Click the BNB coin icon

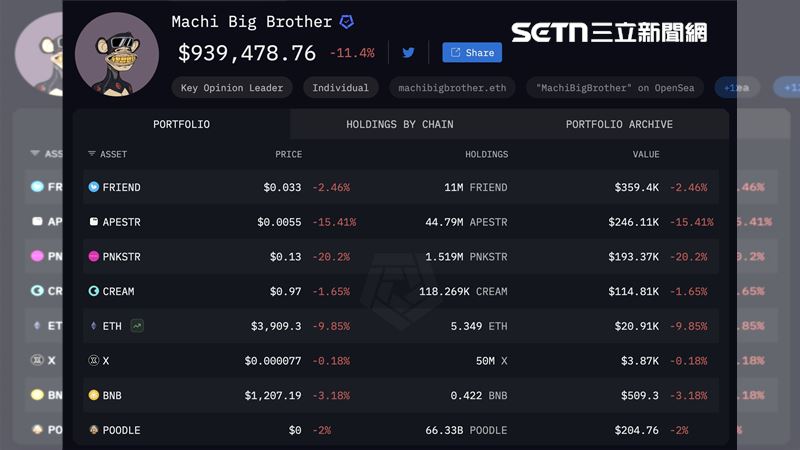coord(94,395)
